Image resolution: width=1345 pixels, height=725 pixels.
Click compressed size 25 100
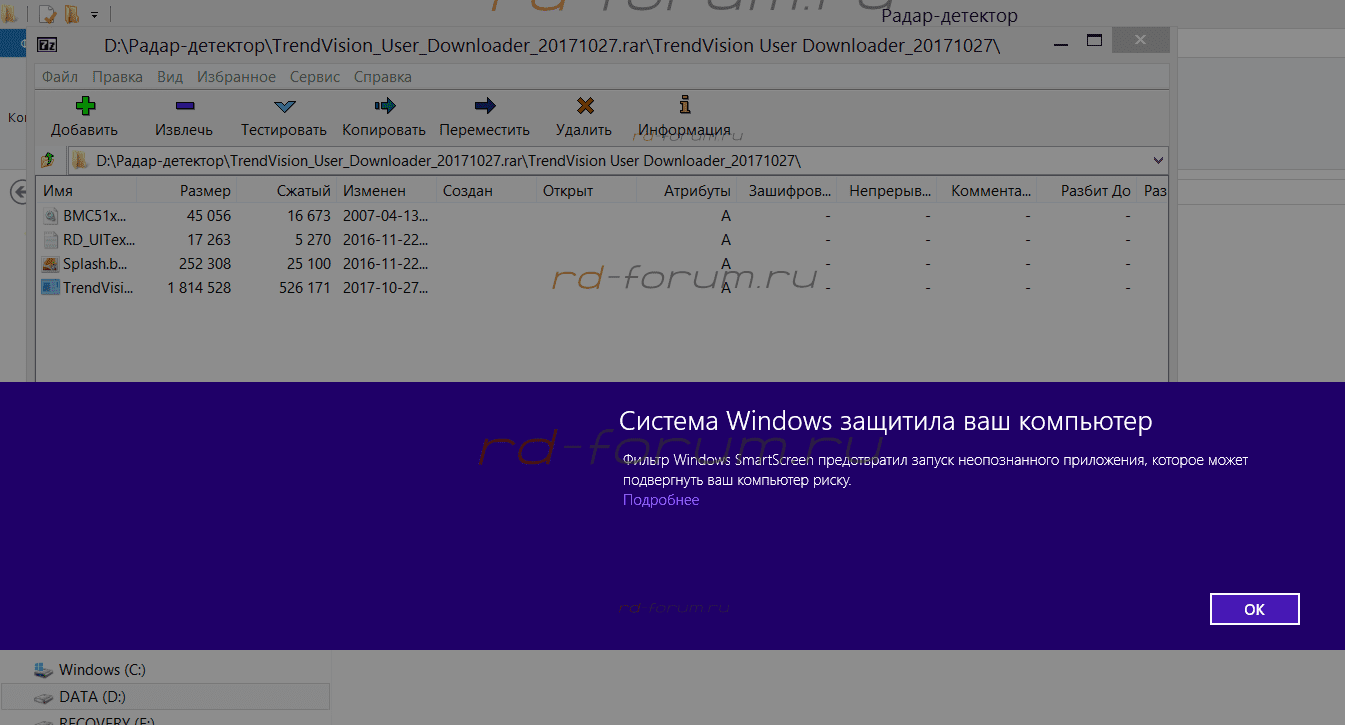click(x=308, y=264)
